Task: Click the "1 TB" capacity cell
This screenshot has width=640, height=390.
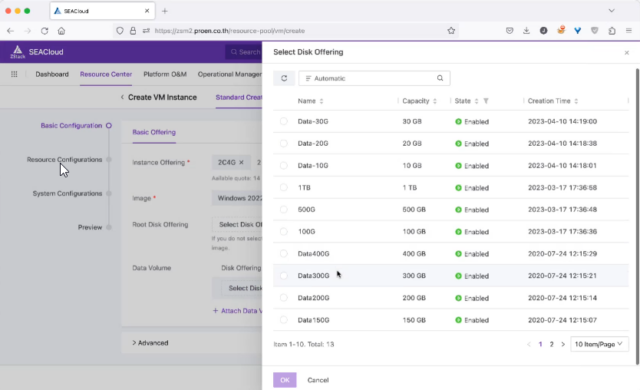Action: pyautogui.click(x=410, y=188)
